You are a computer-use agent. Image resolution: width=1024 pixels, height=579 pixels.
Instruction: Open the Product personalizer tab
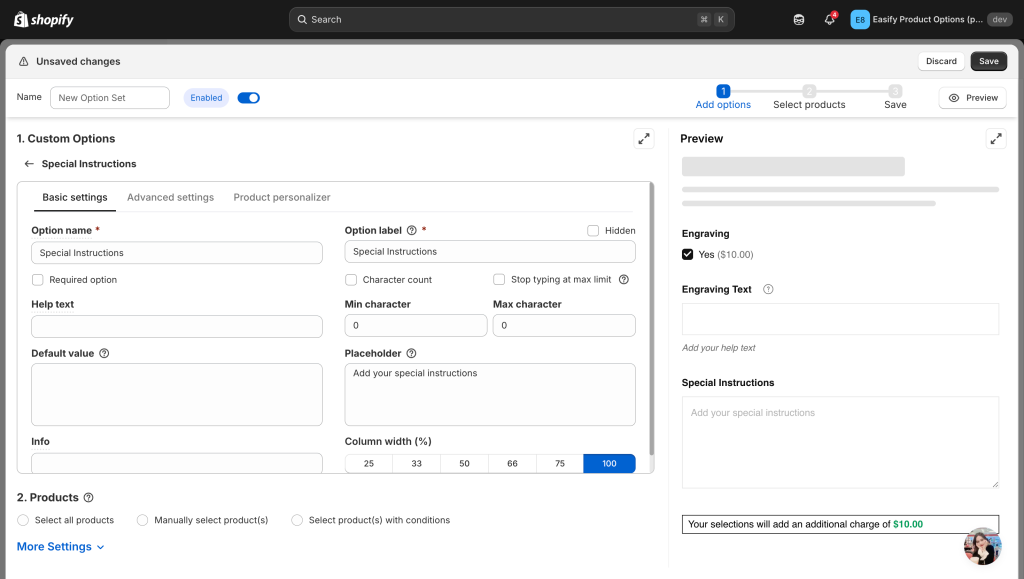(282, 198)
